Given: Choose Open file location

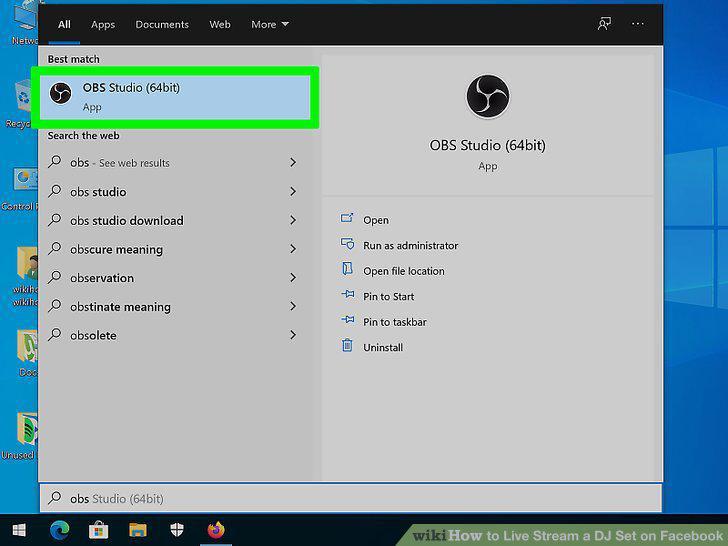Looking at the screenshot, I should [403, 271].
